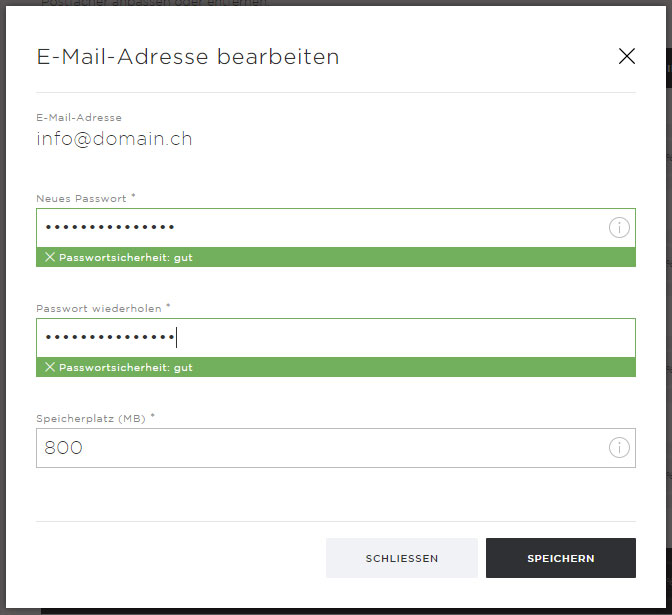This screenshot has height=615, width=672.
Task: Click X icon in second Passwortsicherheit bar
Action: 50,367
